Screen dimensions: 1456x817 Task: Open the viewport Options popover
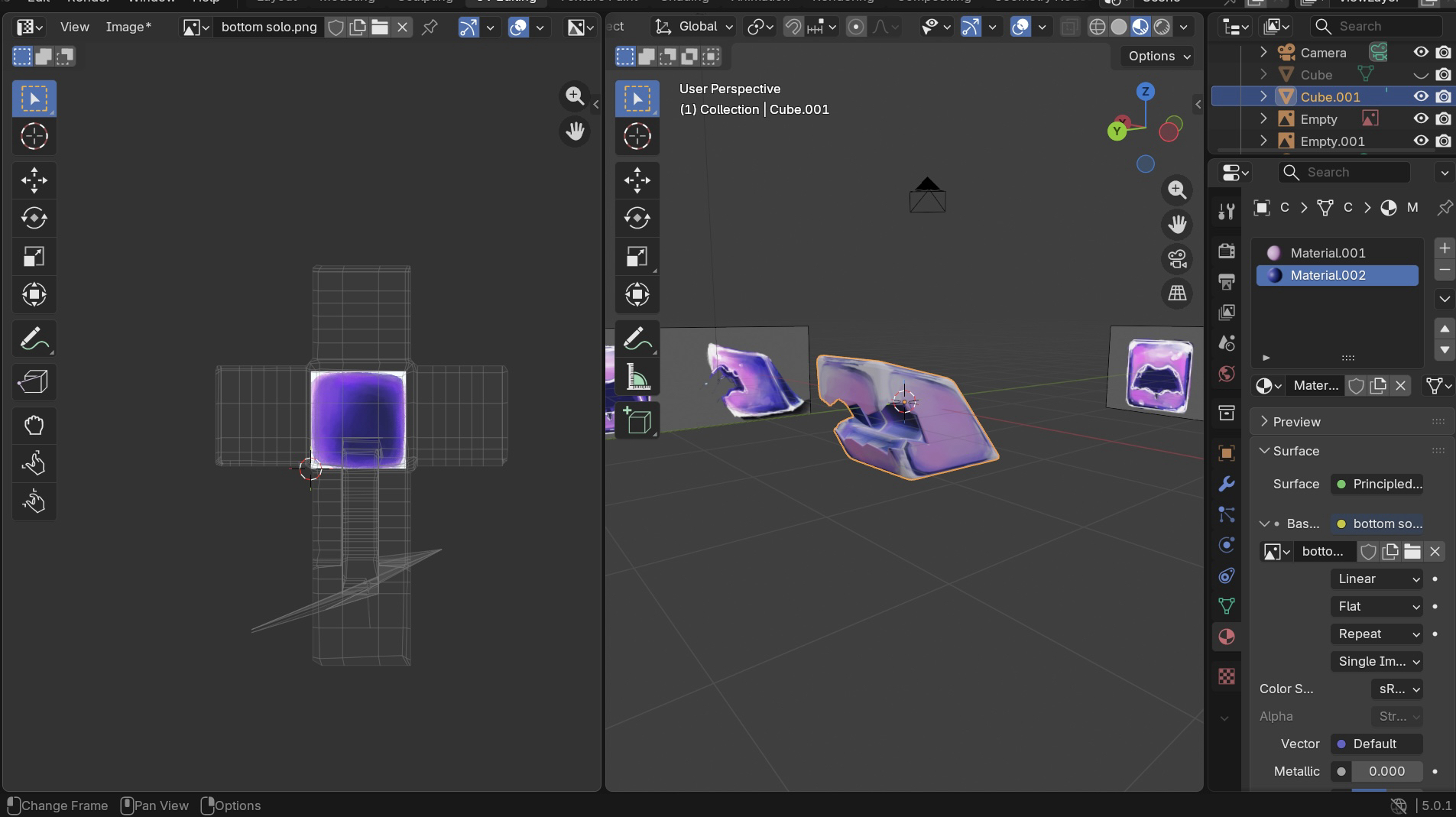pyautogui.click(x=1159, y=57)
